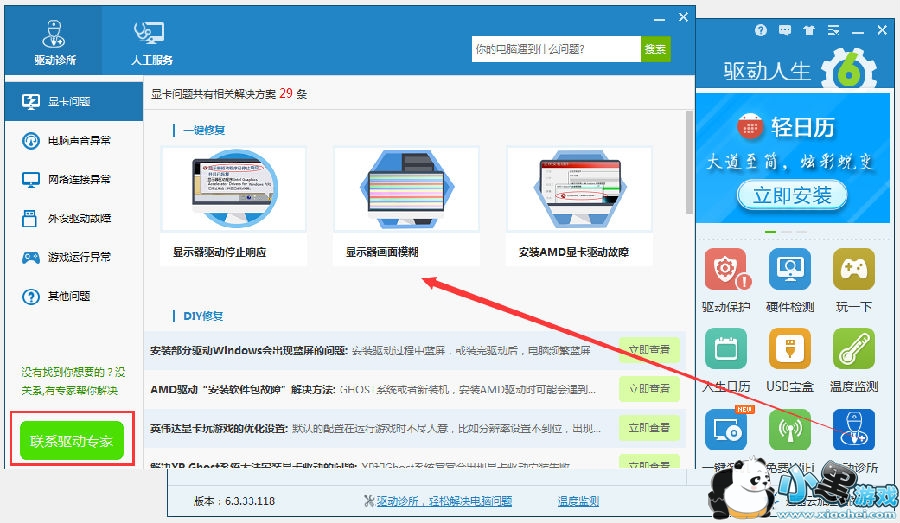Click 立即安装 button in 轻日历 banner

[x=792, y=195]
